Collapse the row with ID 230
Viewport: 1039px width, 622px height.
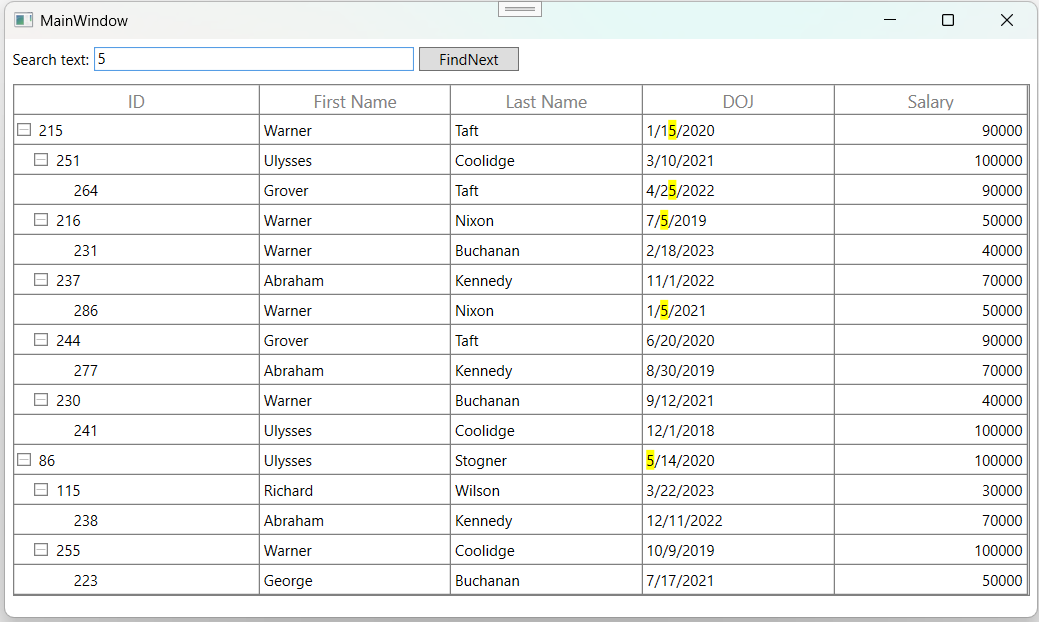pos(41,399)
